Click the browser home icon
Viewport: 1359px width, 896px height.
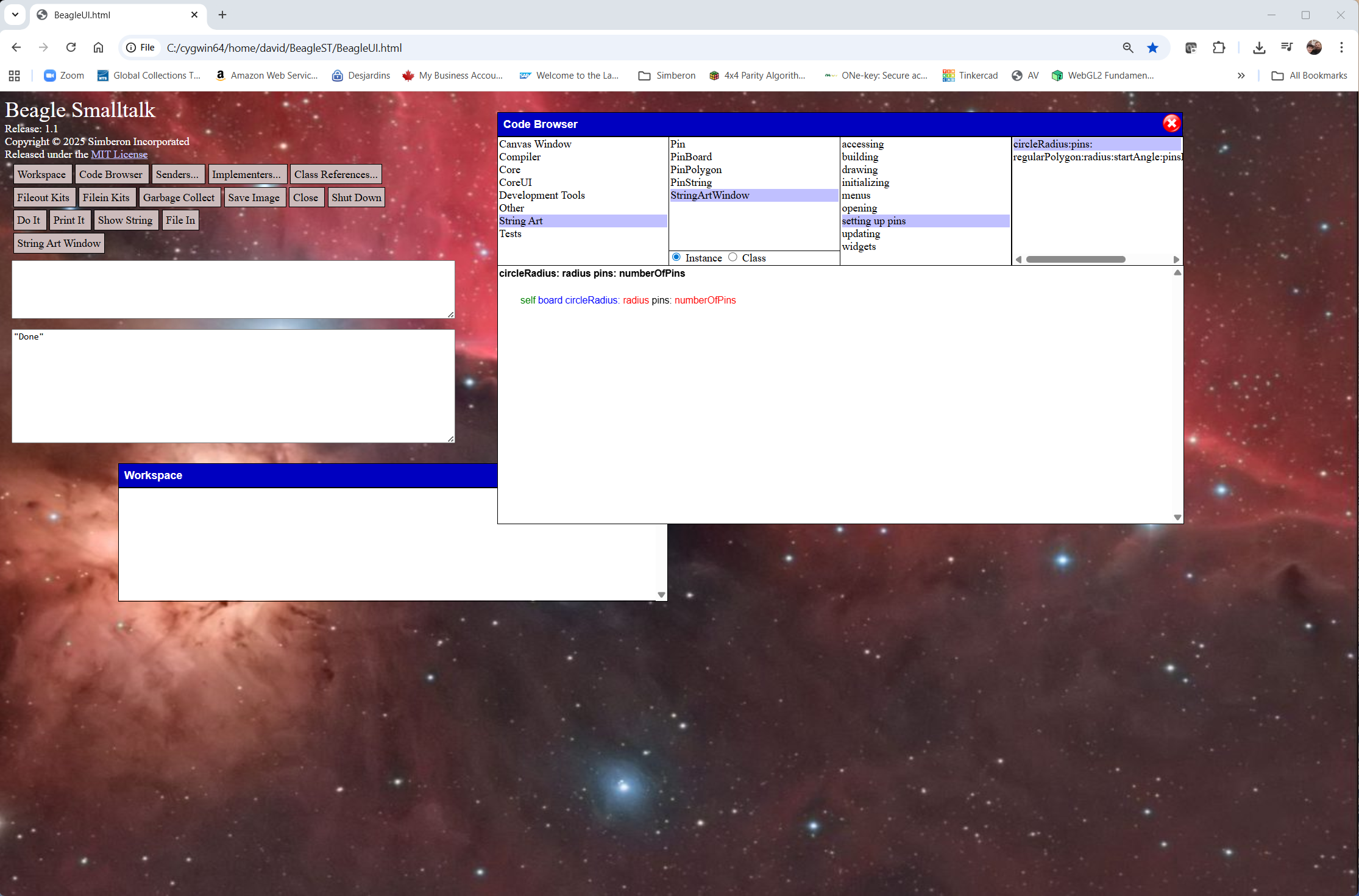coord(98,48)
